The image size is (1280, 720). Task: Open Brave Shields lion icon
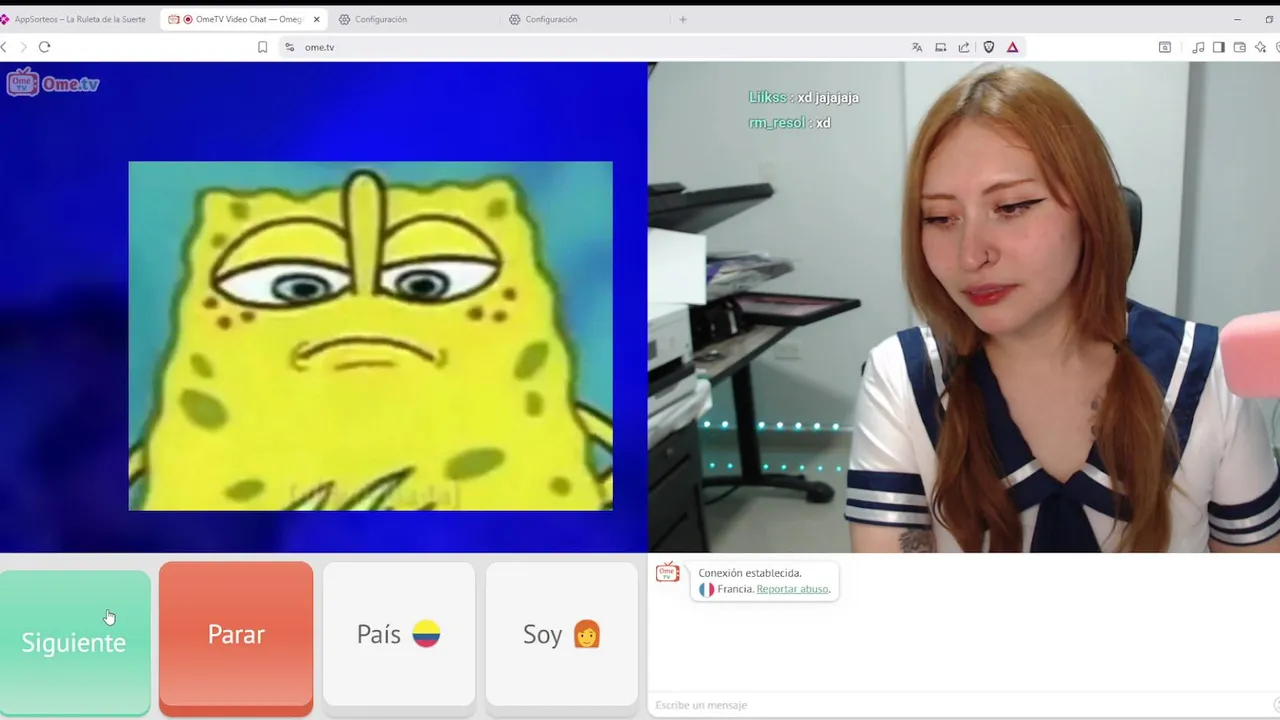989,47
